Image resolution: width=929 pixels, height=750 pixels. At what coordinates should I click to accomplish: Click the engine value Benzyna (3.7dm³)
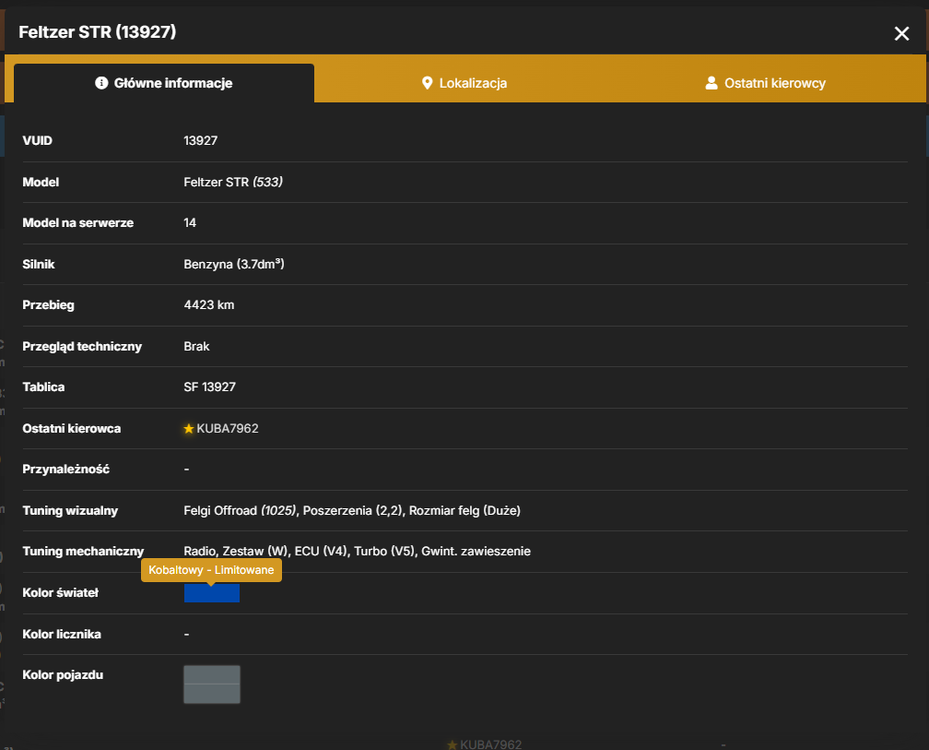(x=234, y=264)
